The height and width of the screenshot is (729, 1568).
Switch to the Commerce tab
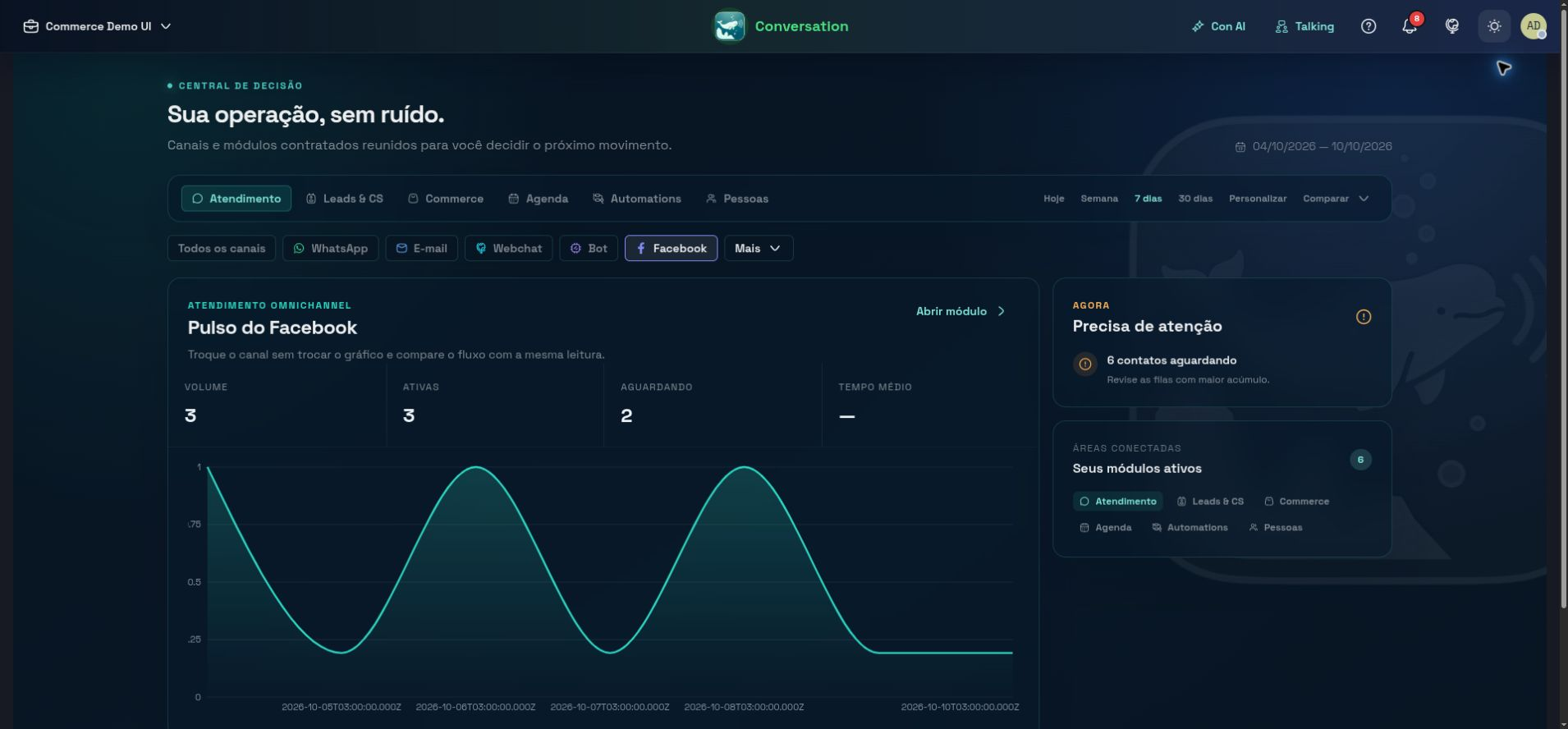pyautogui.click(x=446, y=199)
